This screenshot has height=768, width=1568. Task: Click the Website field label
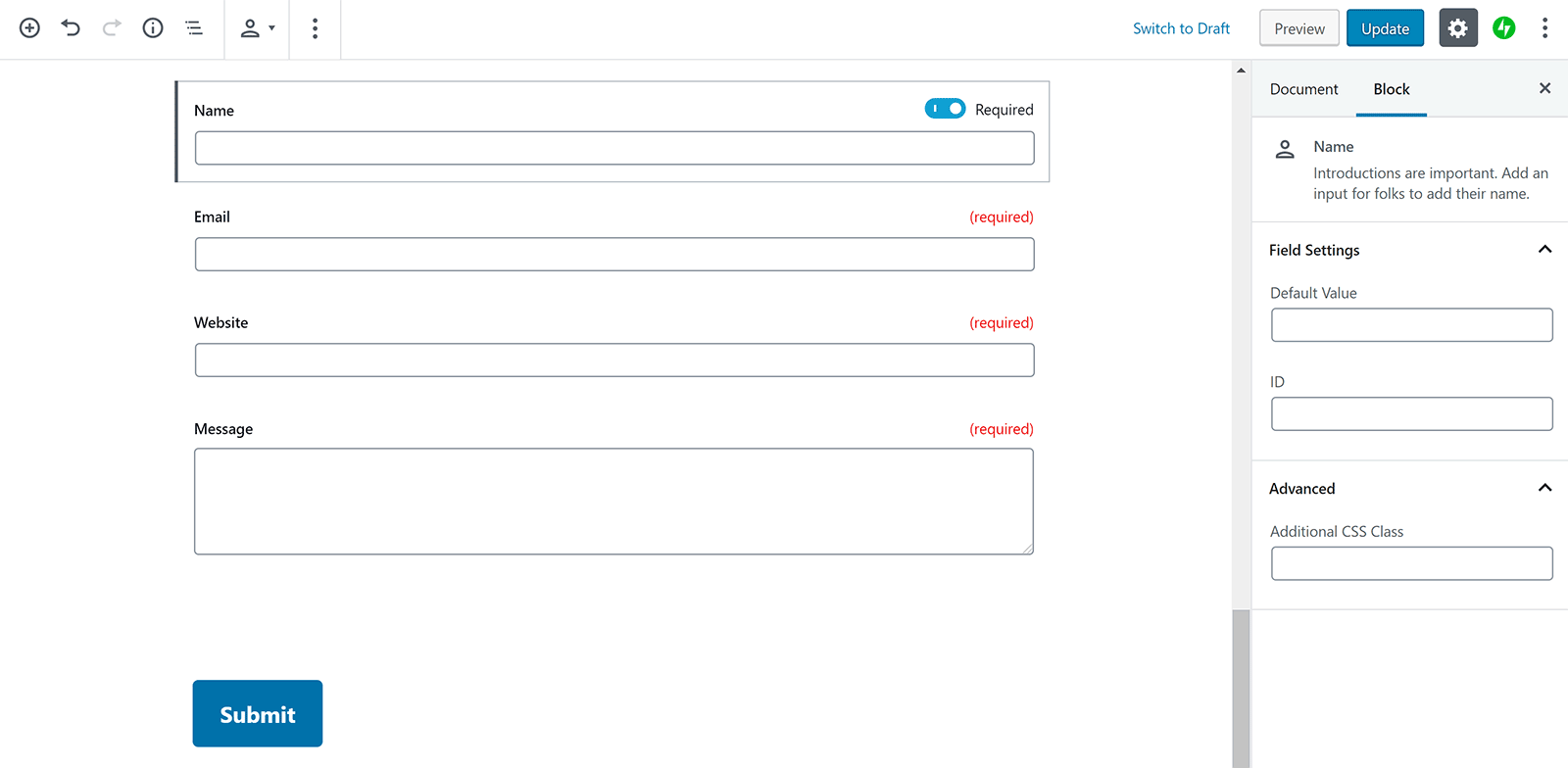tap(221, 322)
